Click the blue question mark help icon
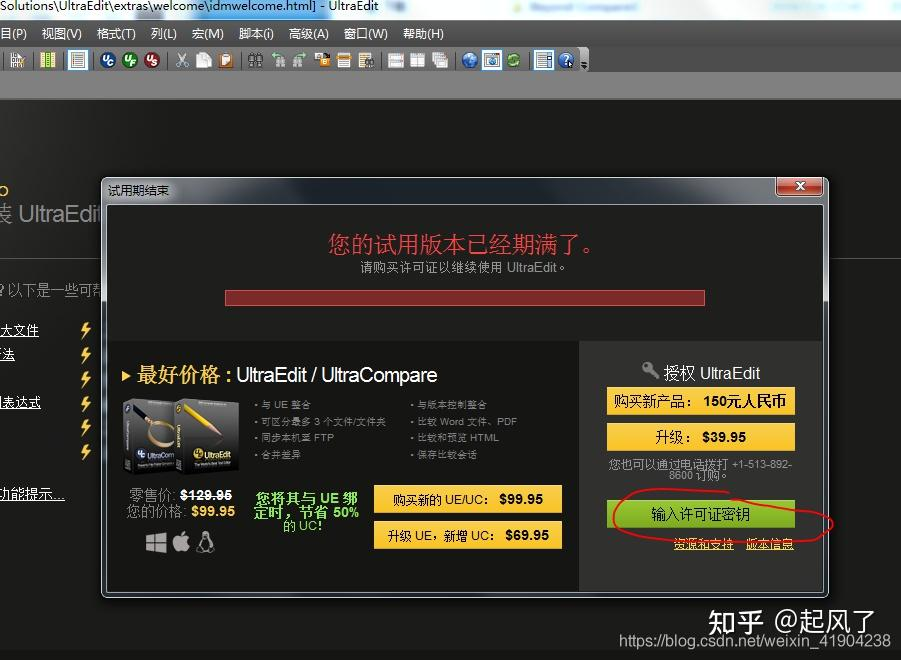 [566, 60]
